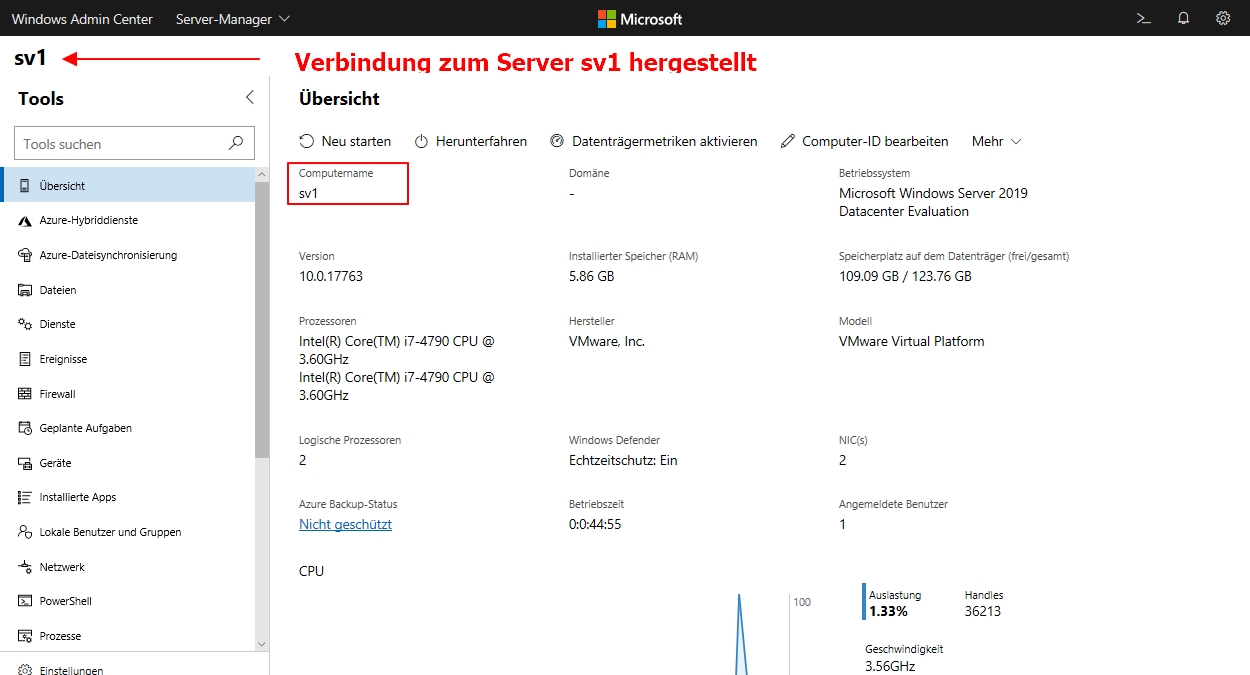The height and width of the screenshot is (675, 1250).
Task: Click disk space value 109.09 GB / 123.76 GB
Action: coord(905,276)
